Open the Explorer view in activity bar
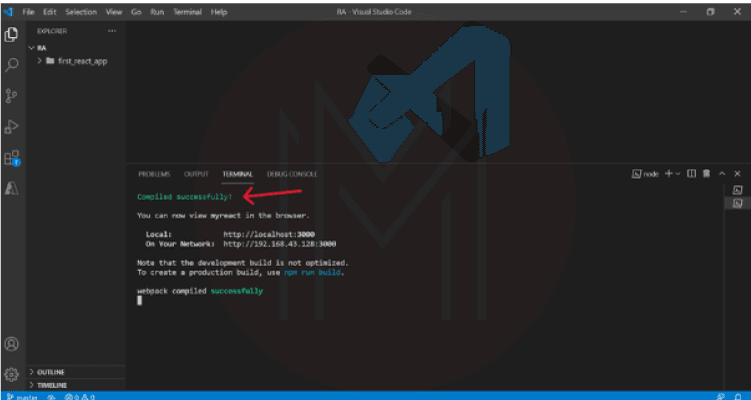 pos(12,35)
